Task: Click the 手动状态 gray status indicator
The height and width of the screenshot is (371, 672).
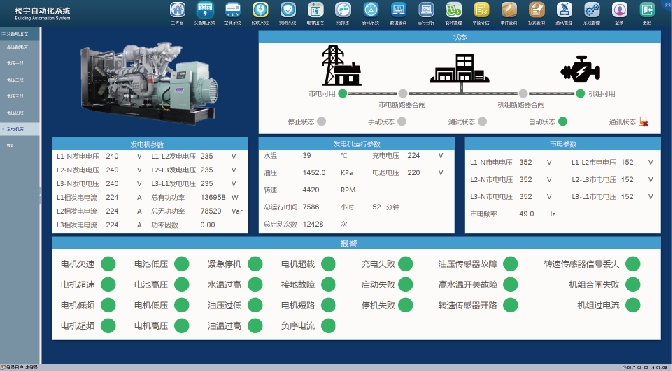Action: pos(402,122)
